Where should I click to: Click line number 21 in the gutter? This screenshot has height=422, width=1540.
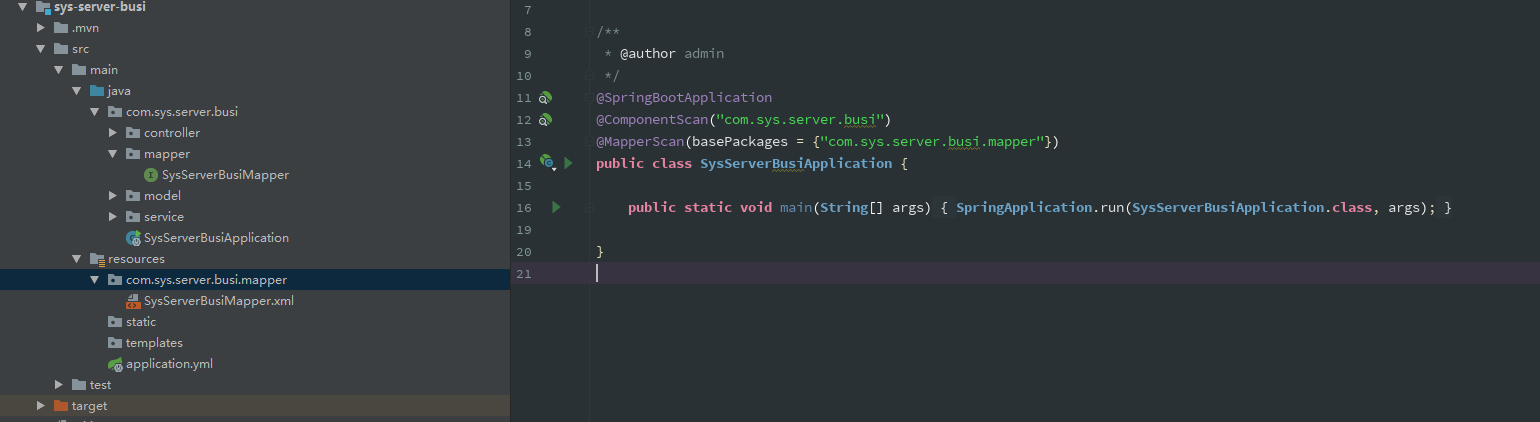[523, 273]
